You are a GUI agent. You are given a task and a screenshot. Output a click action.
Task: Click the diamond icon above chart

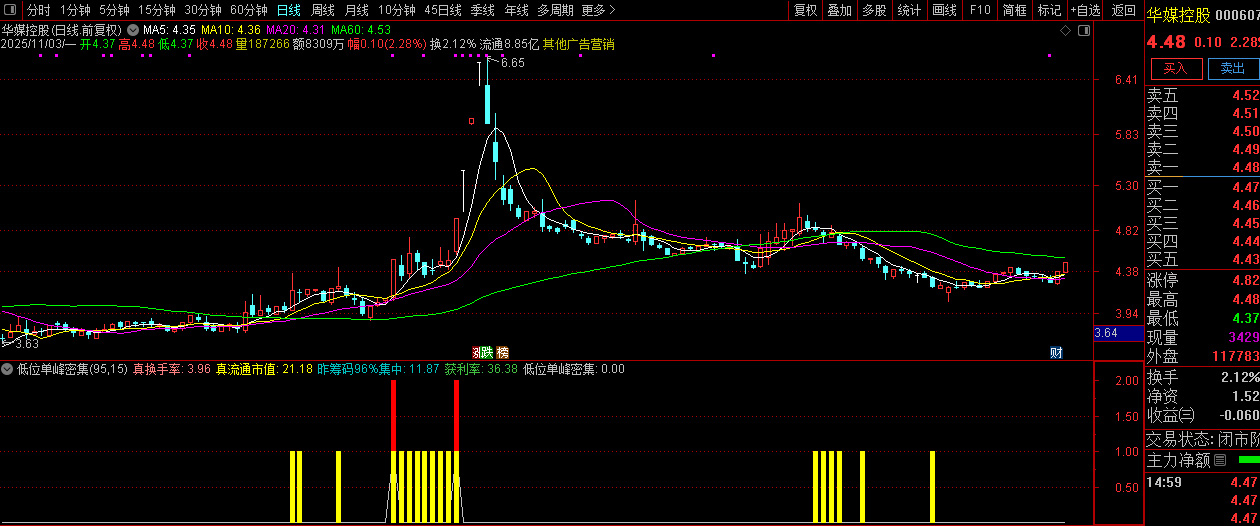(1065, 31)
